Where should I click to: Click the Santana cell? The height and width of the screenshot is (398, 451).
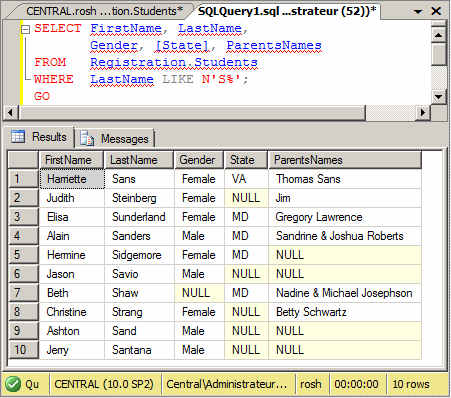[139, 350]
